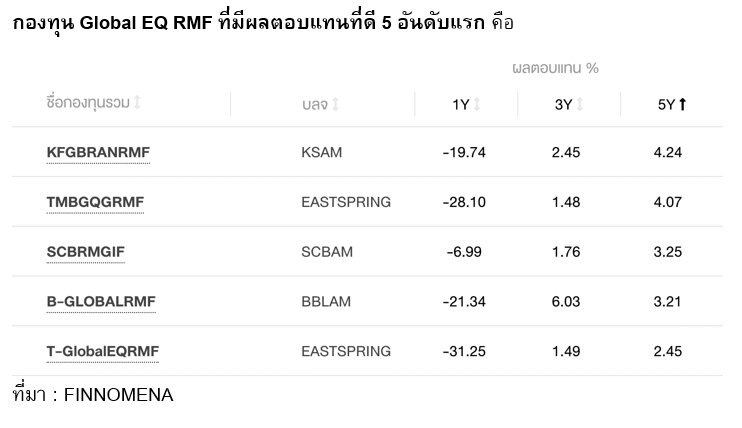Screen dimensions: 742x428
Task: Click BBLAM asset manager cell
Action: click(326, 301)
